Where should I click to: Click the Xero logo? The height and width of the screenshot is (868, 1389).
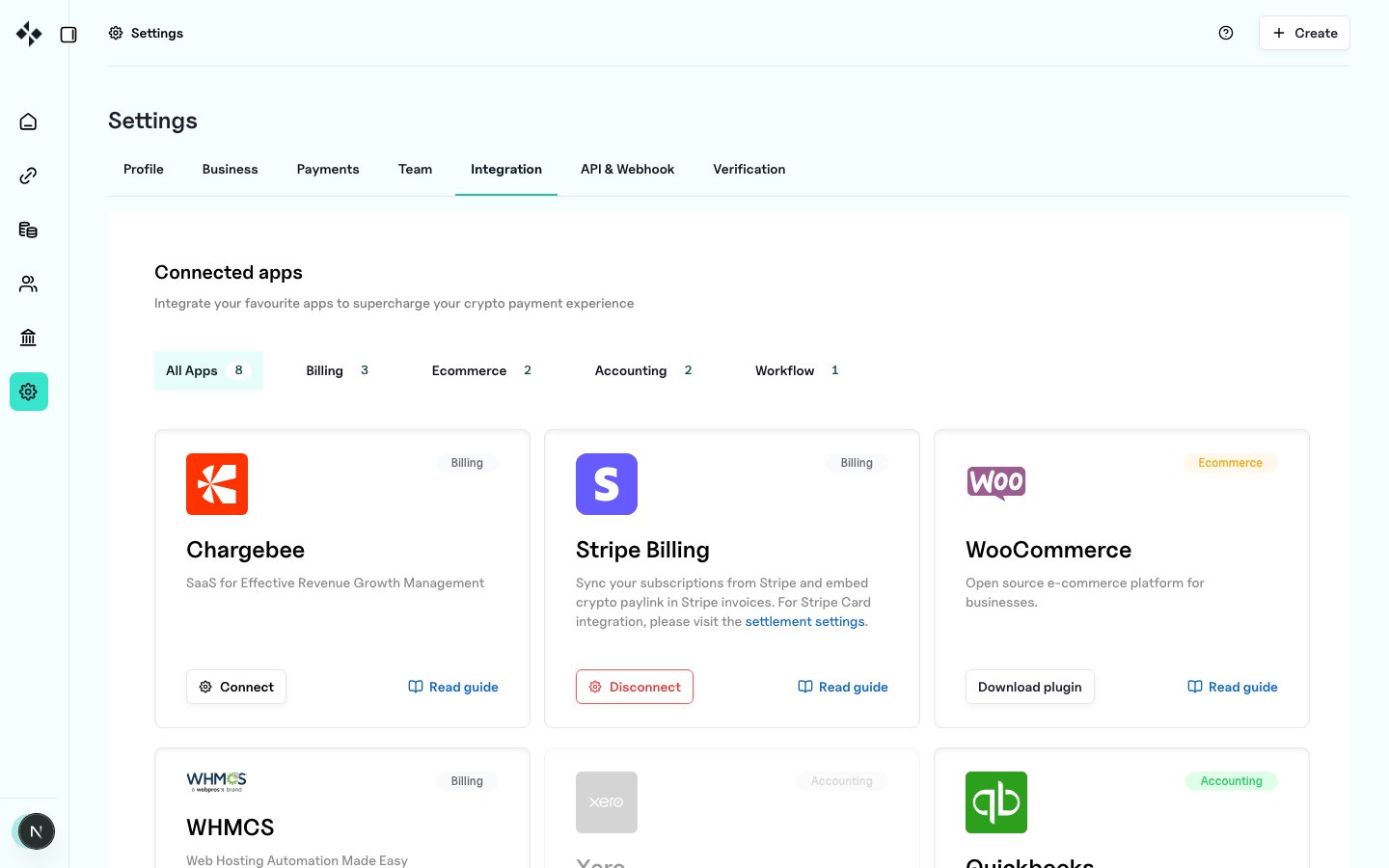607,802
